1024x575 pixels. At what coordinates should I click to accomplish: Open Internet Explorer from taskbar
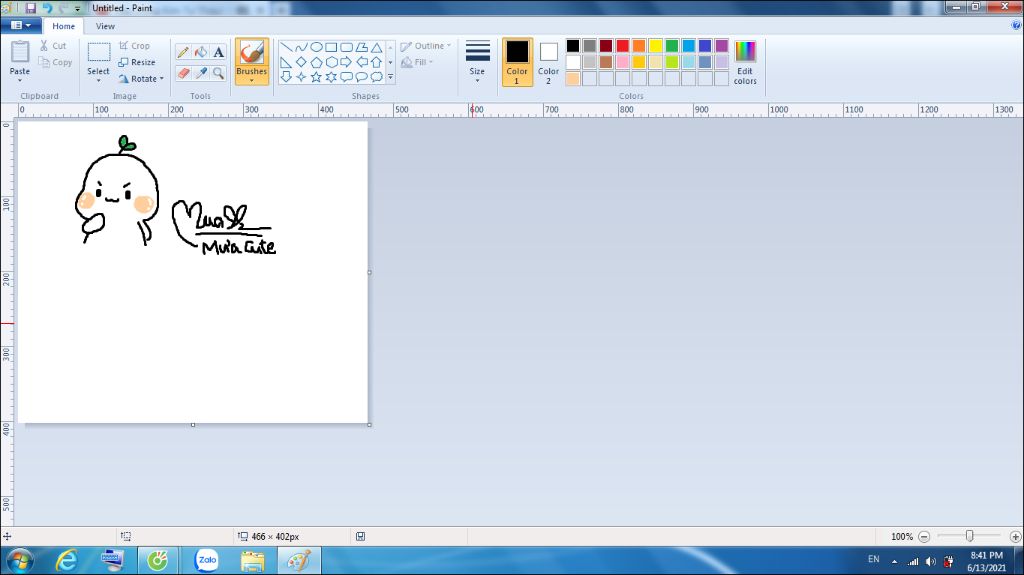point(67,561)
